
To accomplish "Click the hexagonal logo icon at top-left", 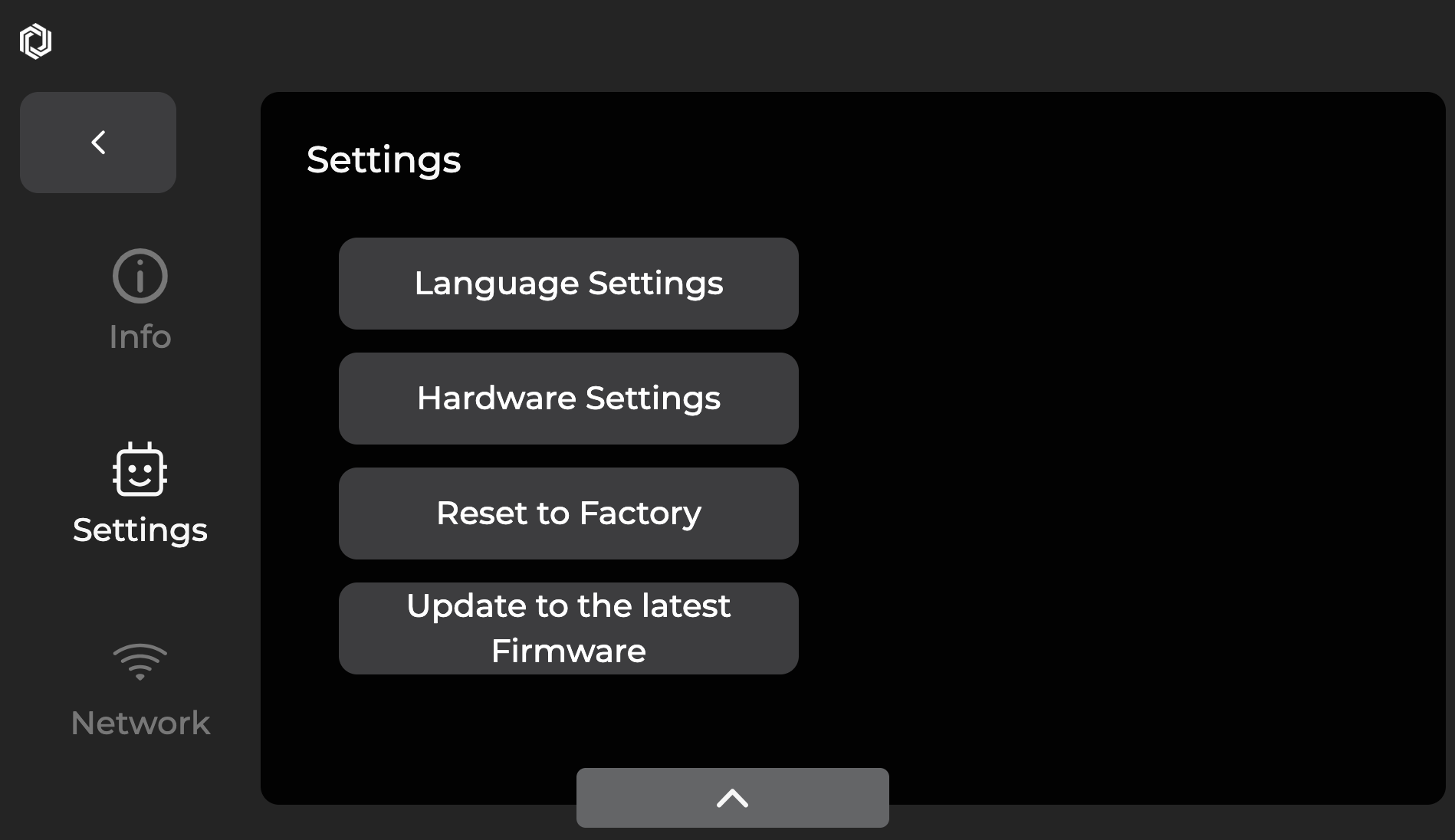I will pyautogui.click(x=35, y=41).
